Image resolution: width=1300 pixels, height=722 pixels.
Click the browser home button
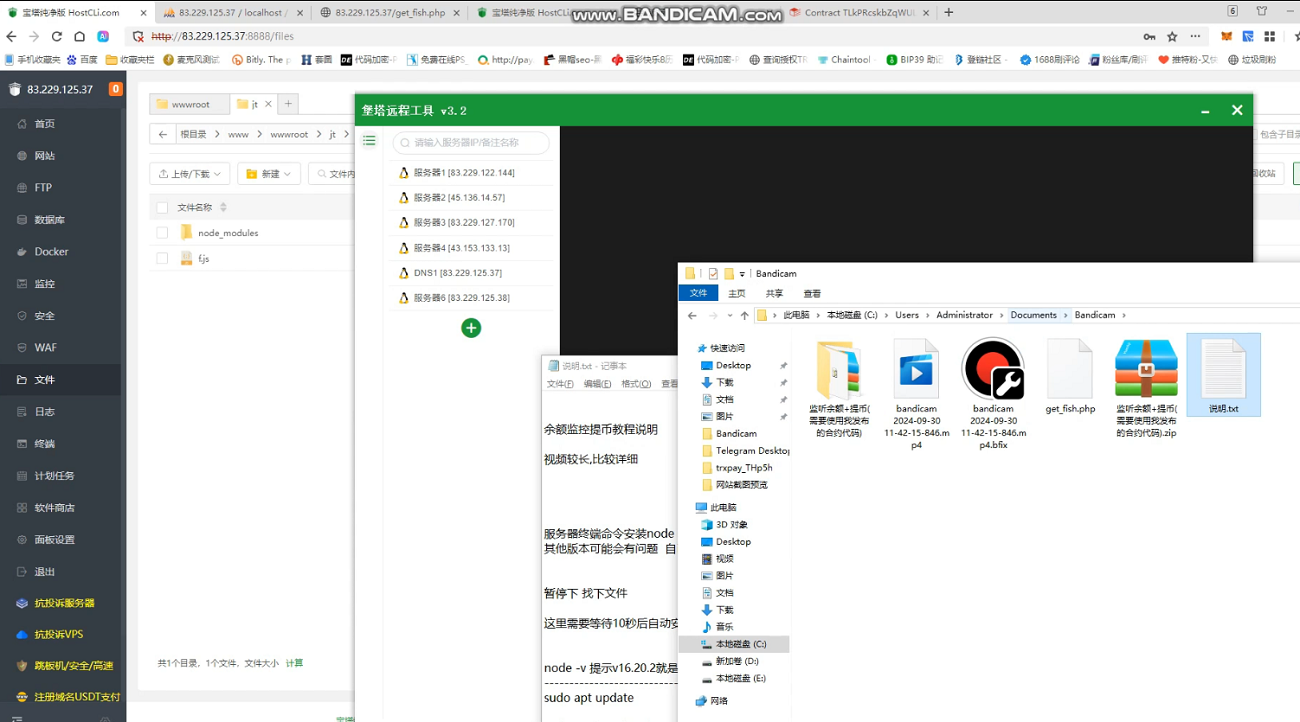[80, 36]
